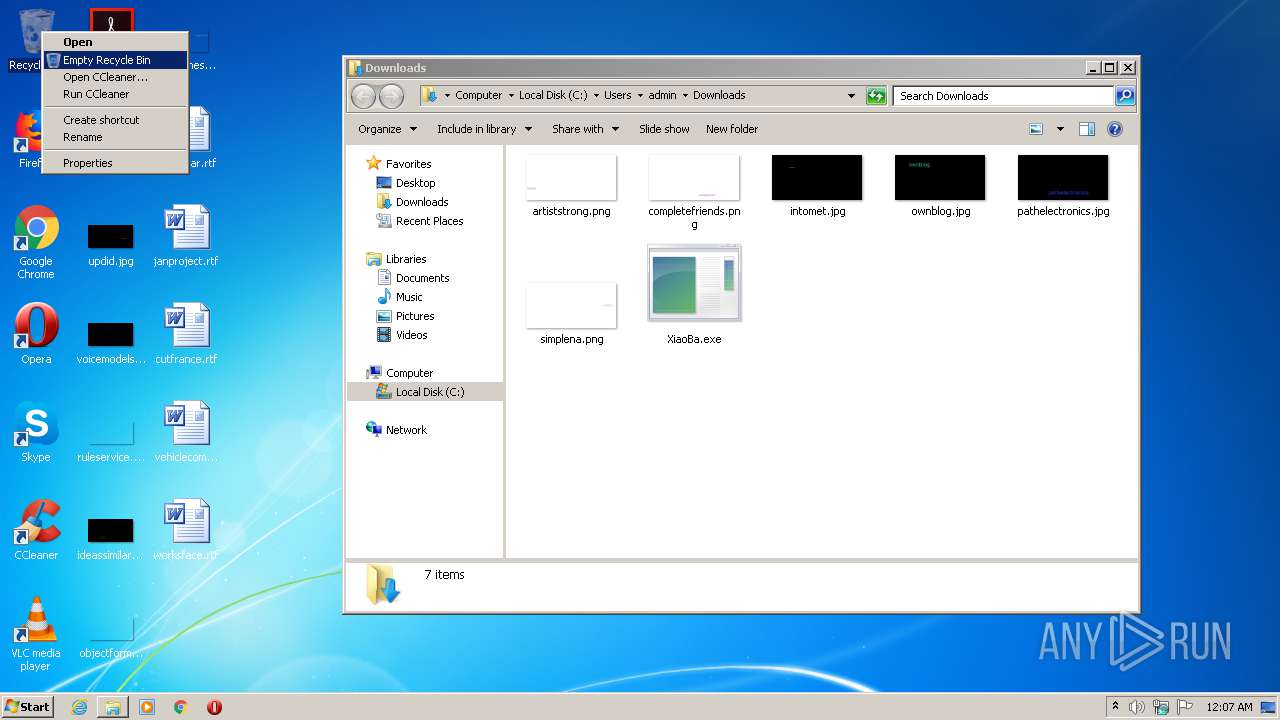Image resolution: width=1280 pixels, height=720 pixels.
Task: Select CCleaner desktop shortcut
Action: click(36, 530)
